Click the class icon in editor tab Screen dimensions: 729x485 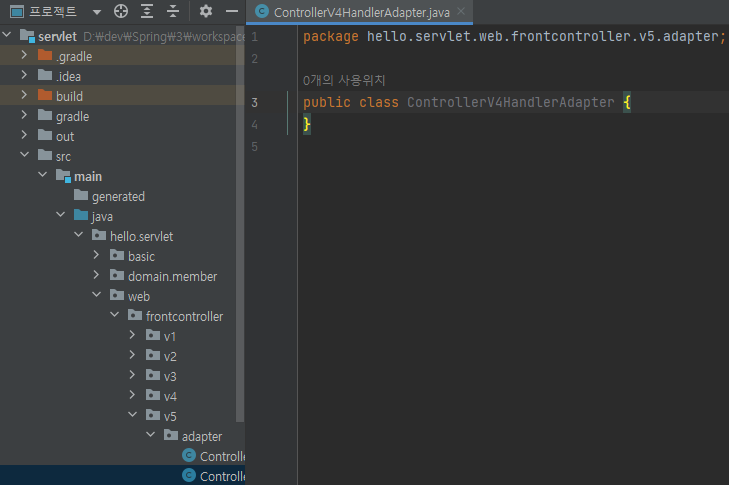tap(262, 12)
